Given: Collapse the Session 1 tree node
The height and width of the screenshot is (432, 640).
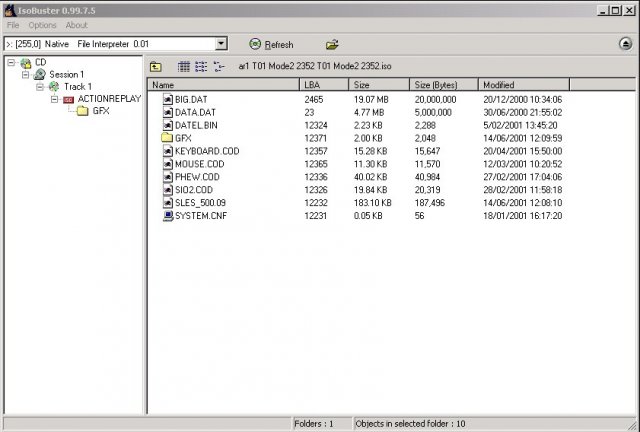Looking at the screenshot, I should tap(25, 75).
